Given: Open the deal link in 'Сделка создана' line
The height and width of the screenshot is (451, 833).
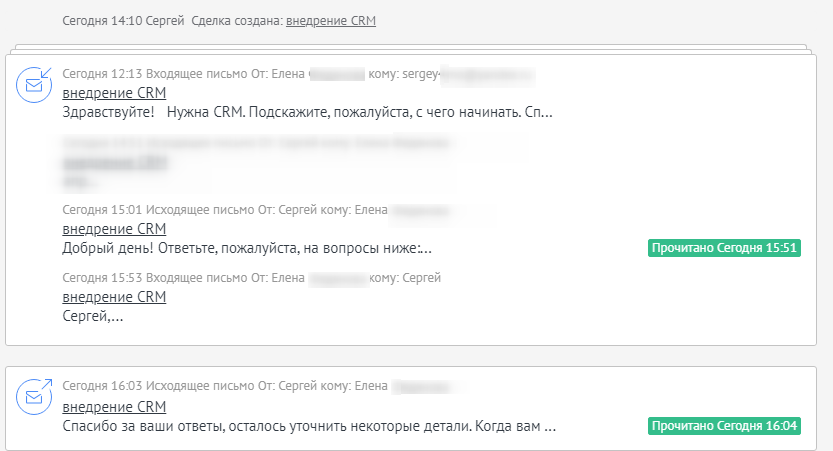Looking at the screenshot, I should (330, 21).
